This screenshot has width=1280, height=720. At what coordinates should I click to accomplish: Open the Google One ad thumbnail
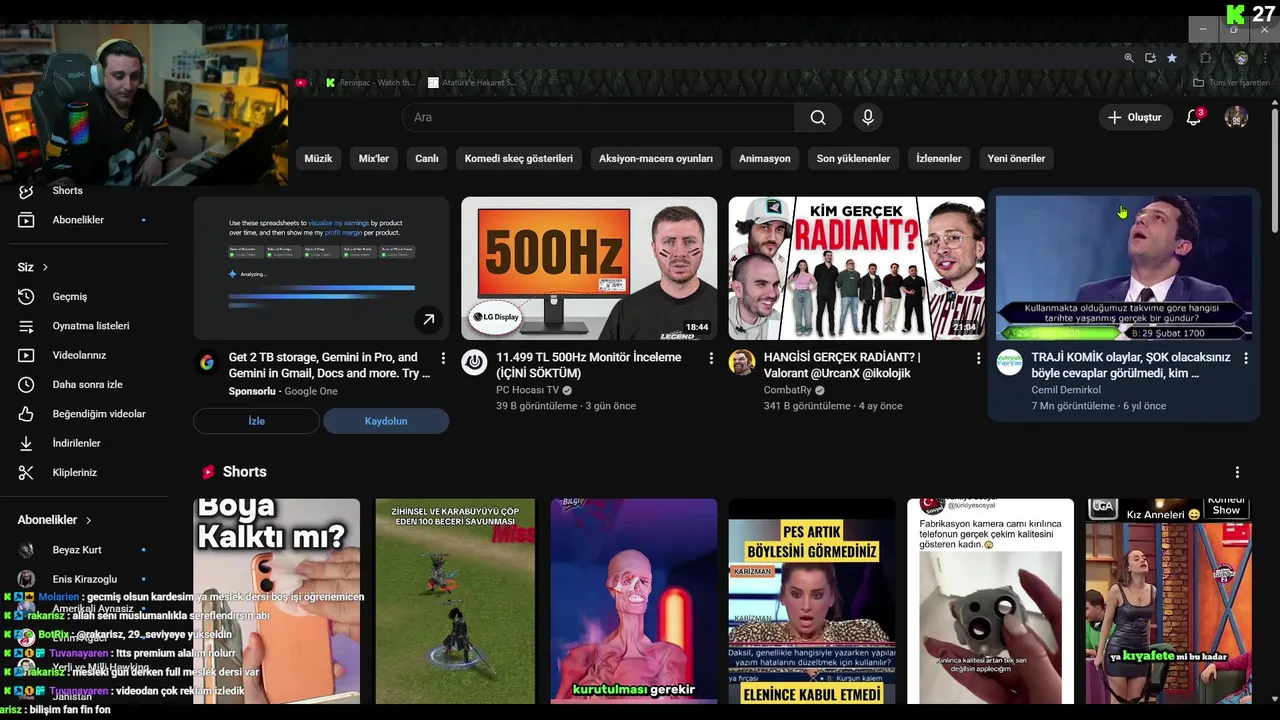coord(321,268)
